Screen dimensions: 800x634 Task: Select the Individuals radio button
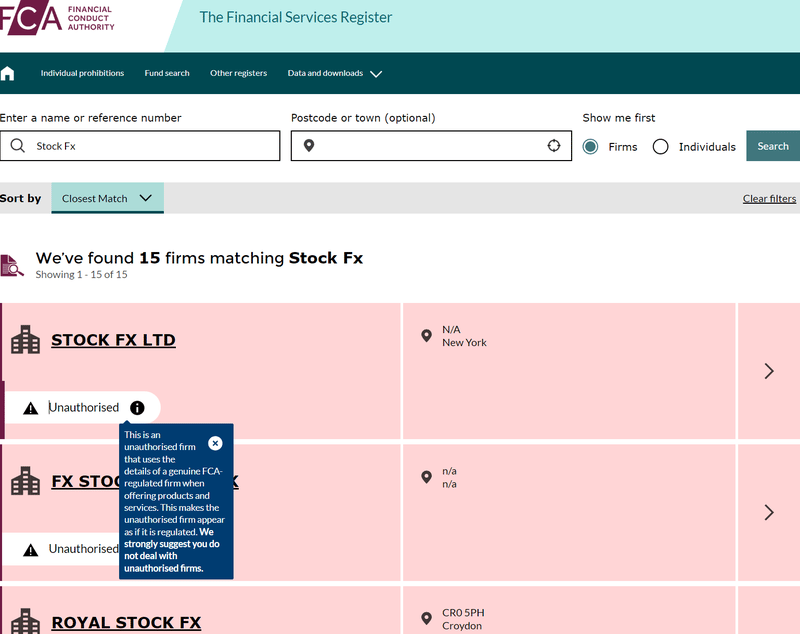pos(660,147)
